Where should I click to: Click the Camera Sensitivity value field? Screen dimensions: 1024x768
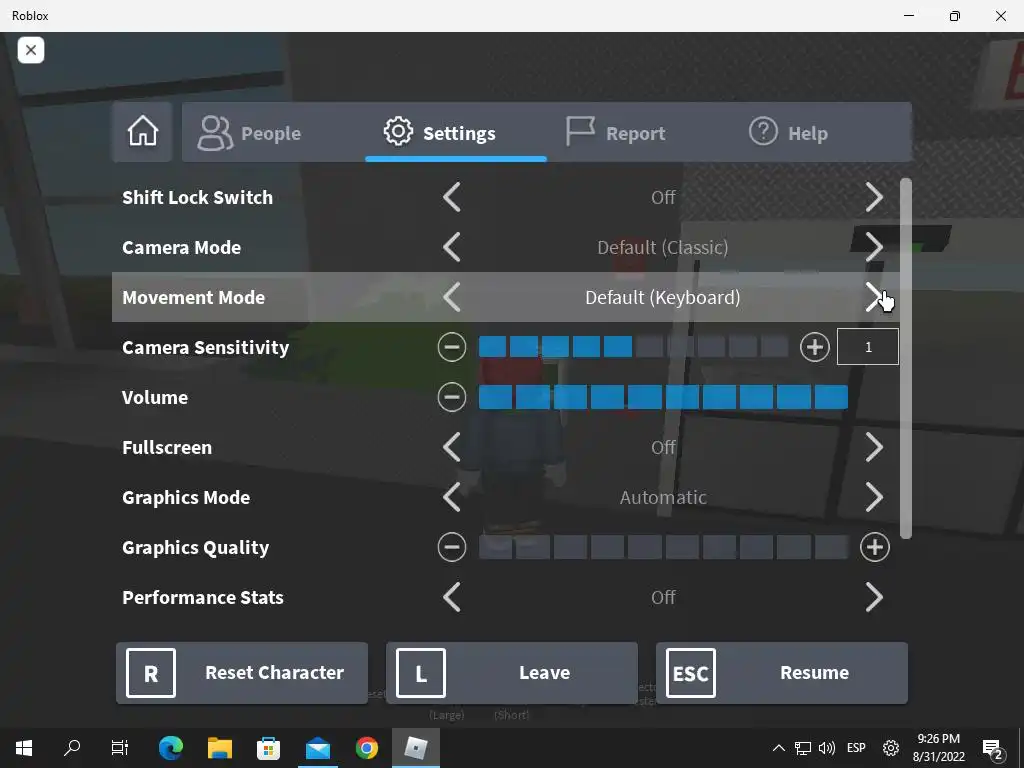point(868,347)
